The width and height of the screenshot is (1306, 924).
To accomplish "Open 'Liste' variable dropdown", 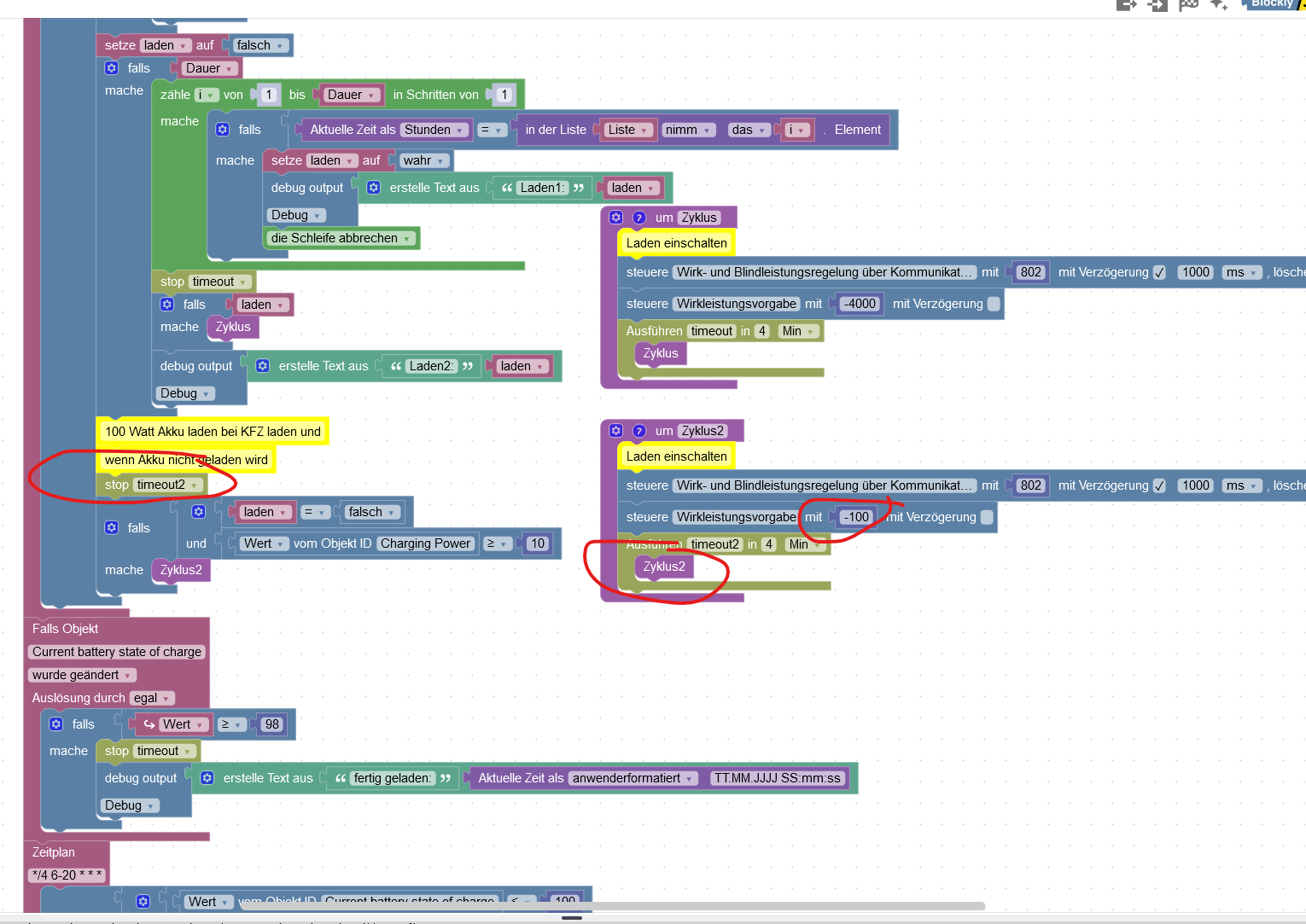I will pos(628,130).
